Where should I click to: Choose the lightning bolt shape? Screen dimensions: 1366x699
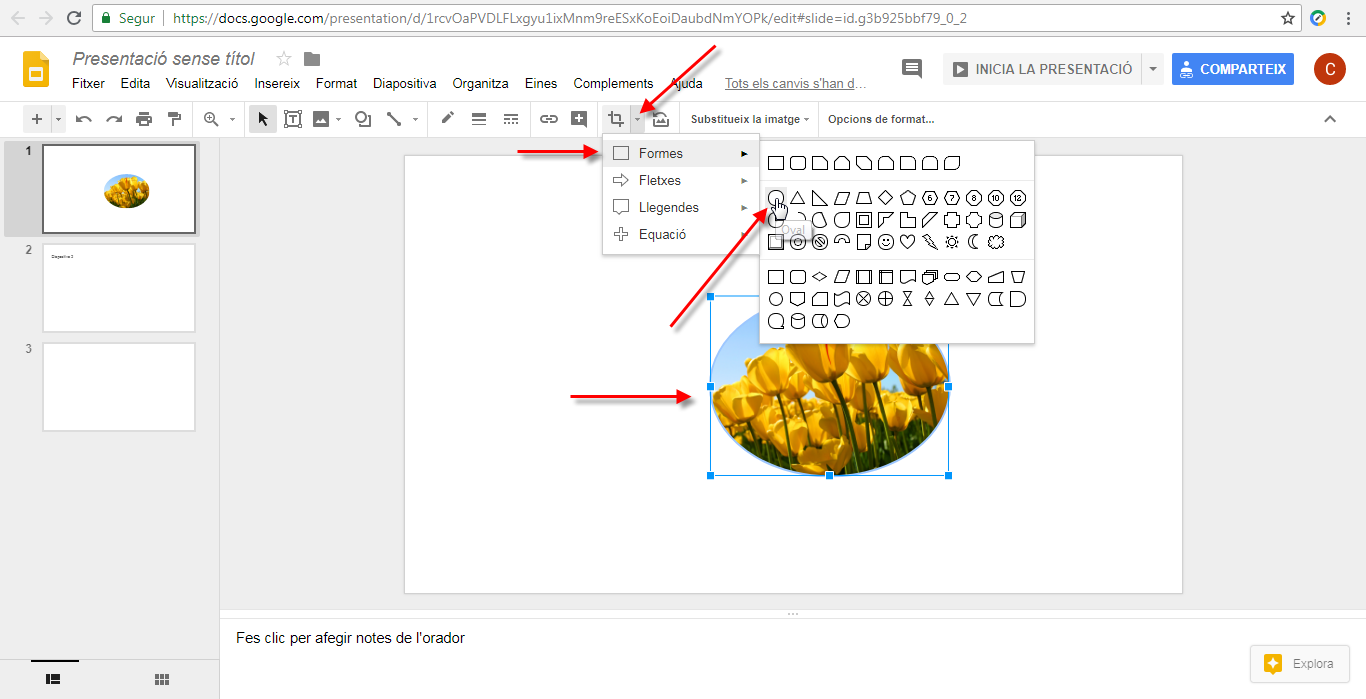(x=930, y=242)
